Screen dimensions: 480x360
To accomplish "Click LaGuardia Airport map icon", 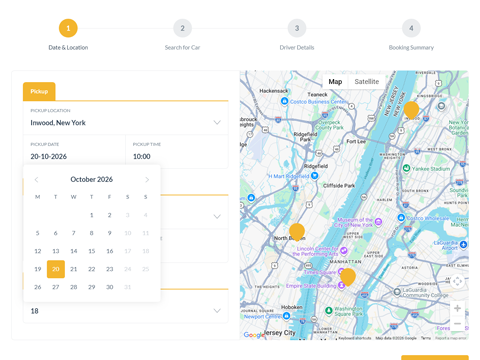I will 463,245.
